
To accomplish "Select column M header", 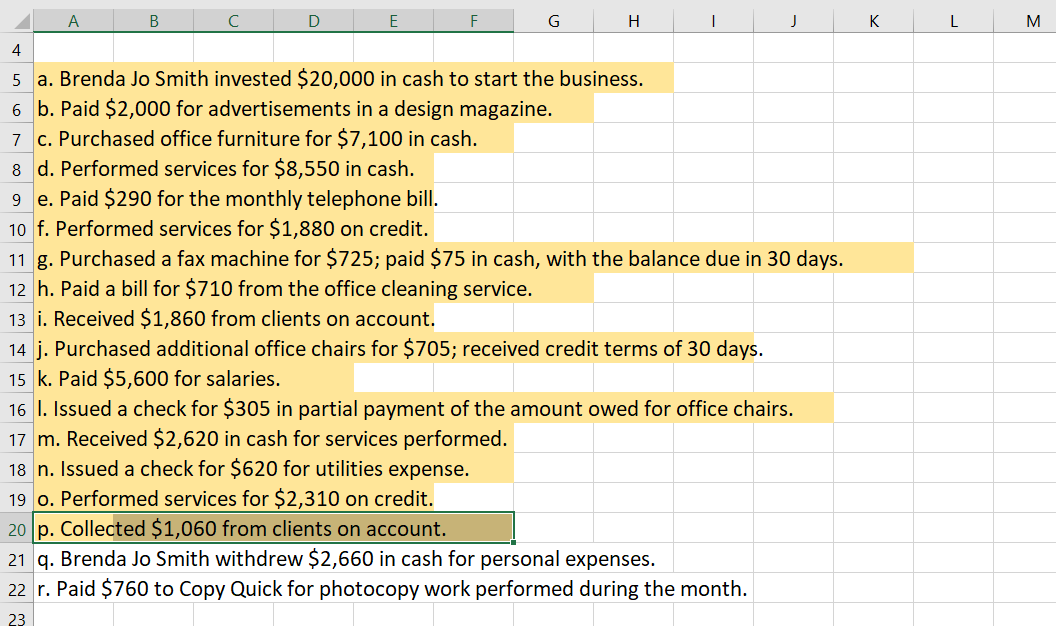I will [1033, 18].
